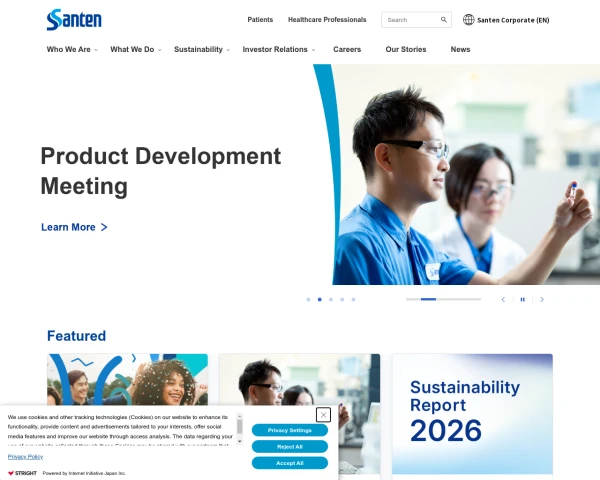Expand the Investor Relations dropdown
This screenshot has width=600, height=480.
(x=279, y=49)
